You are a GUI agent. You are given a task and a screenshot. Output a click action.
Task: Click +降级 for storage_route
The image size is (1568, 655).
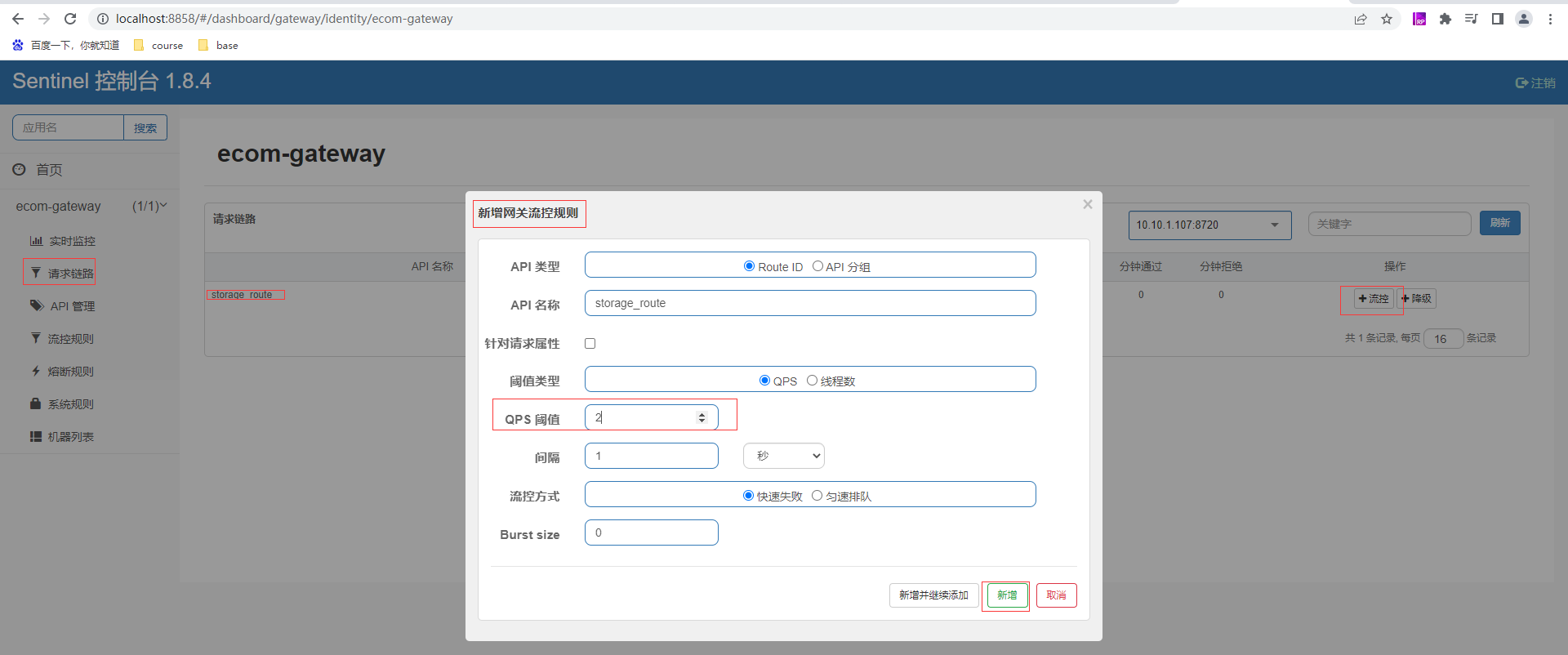pos(1417,299)
